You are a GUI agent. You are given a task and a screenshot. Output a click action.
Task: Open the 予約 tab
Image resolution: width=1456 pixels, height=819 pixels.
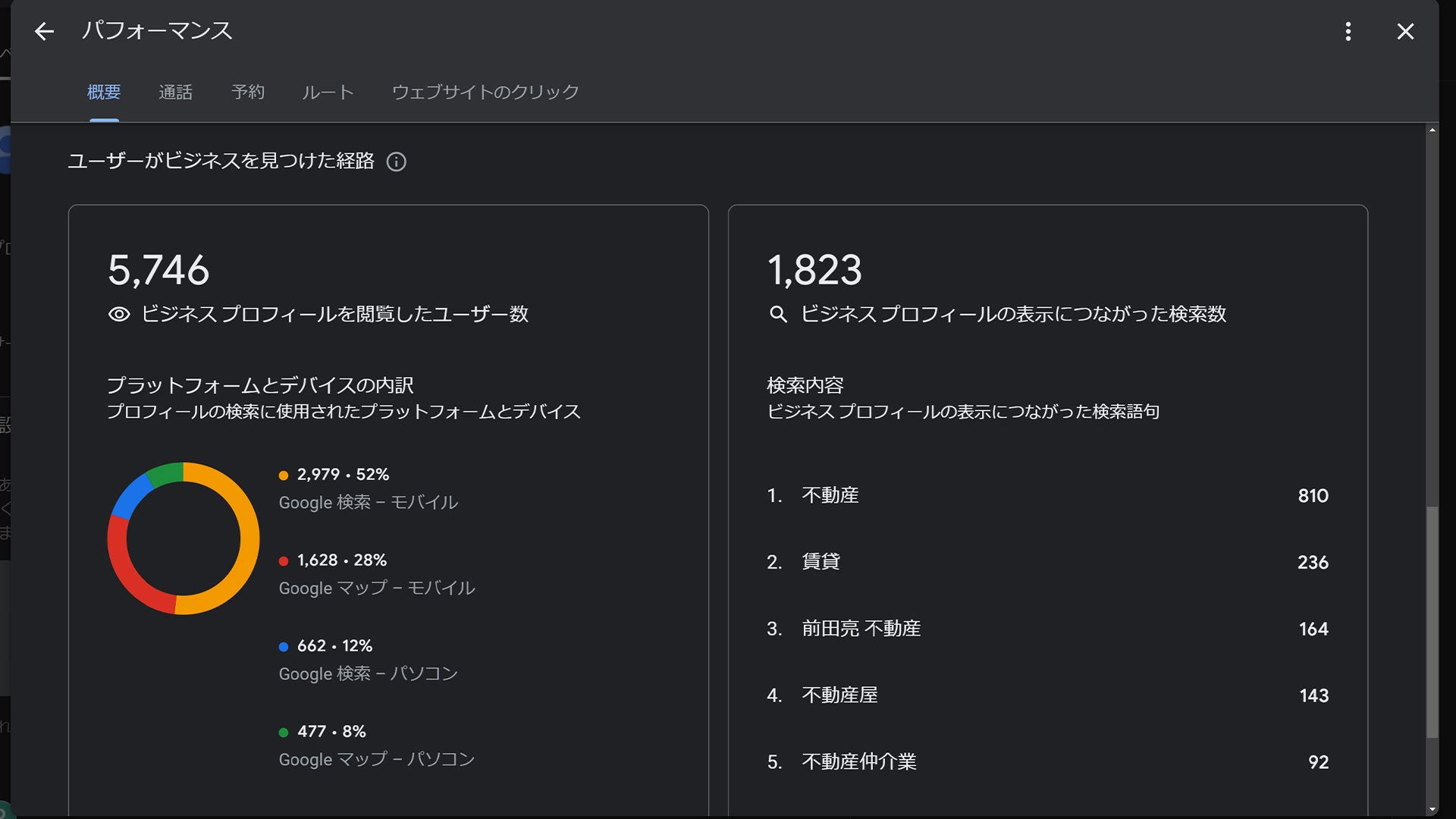[x=248, y=92]
